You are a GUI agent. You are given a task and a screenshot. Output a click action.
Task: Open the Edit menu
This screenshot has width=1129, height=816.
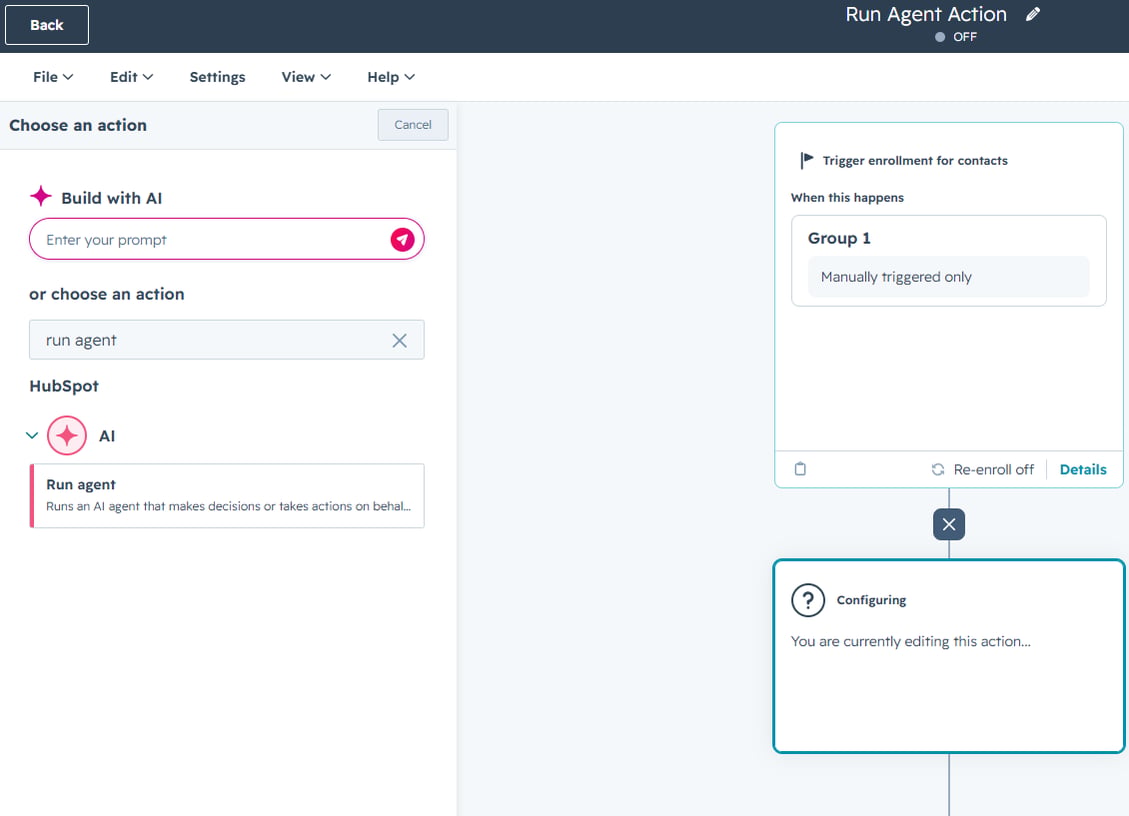[x=131, y=77]
